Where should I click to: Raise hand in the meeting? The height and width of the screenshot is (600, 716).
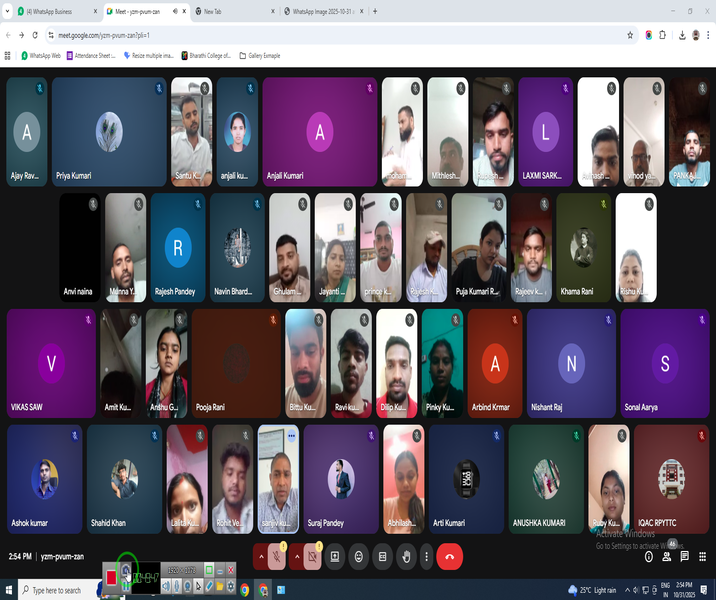click(404, 557)
